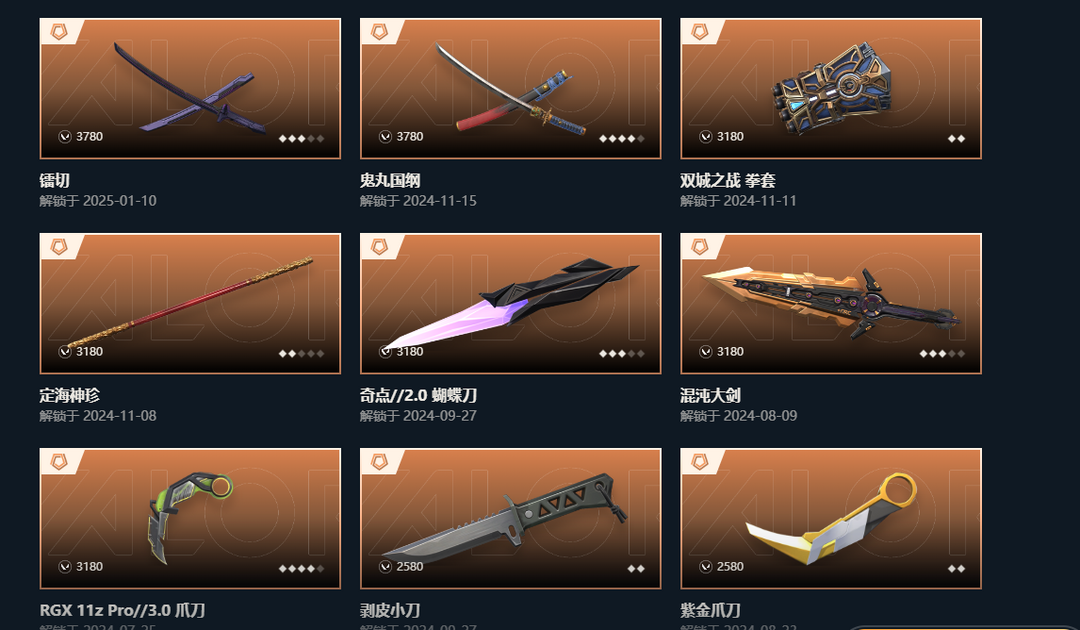Open the 紫金爪刀 golden karambit card
Image resolution: width=1080 pixels, height=630 pixels.
pos(831,518)
